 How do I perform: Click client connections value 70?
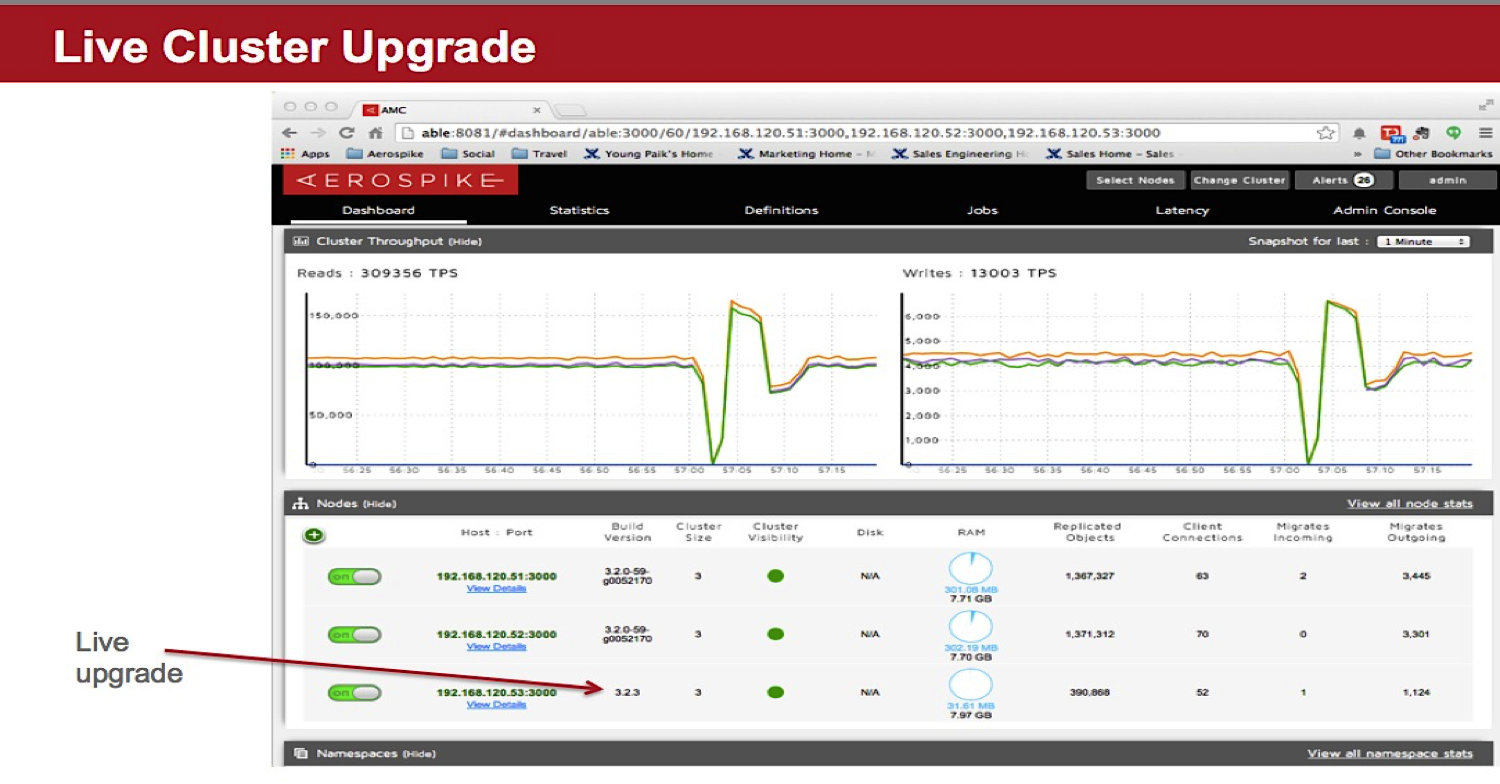[1202, 634]
